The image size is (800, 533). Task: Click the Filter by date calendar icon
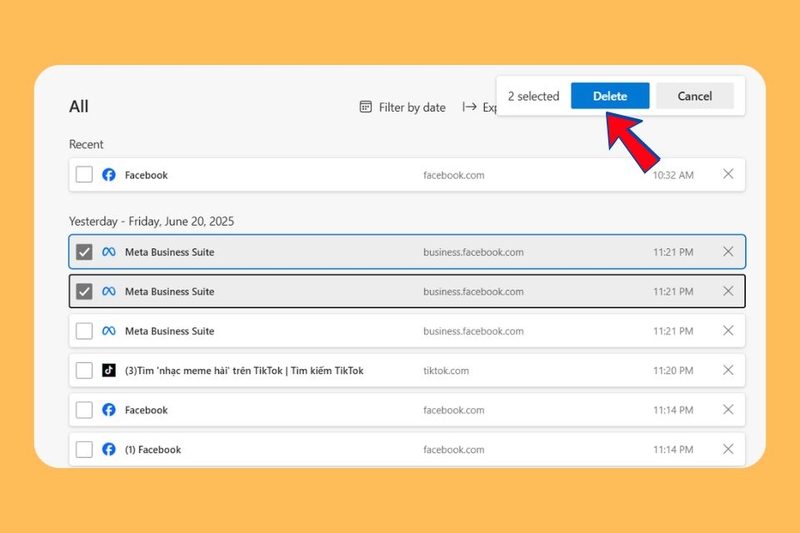[x=365, y=107]
